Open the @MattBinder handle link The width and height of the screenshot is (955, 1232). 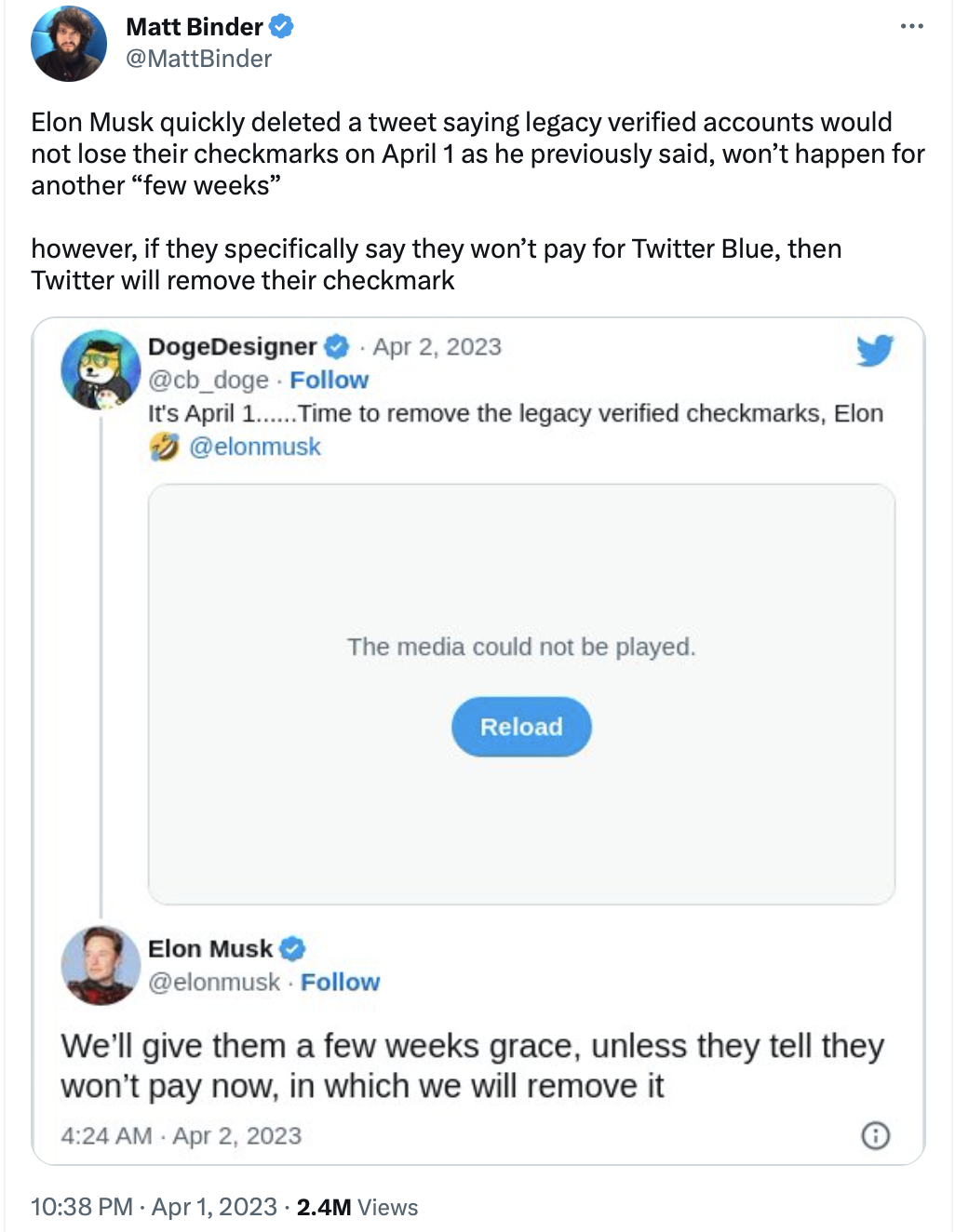[x=198, y=59]
